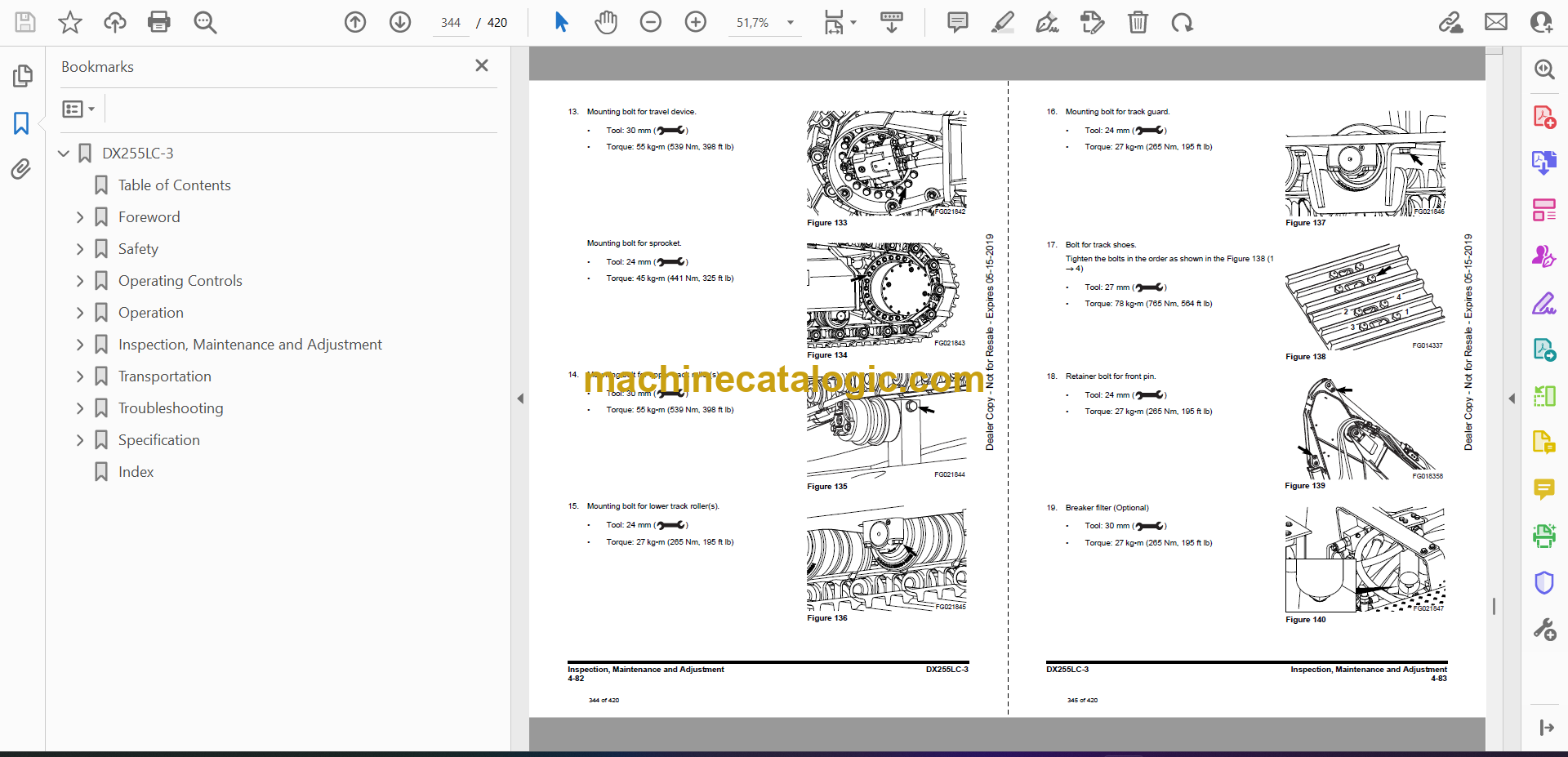Screen dimensions: 1568x757
Task: Add the star bookmark to favorites
Action: (x=70, y=22)
